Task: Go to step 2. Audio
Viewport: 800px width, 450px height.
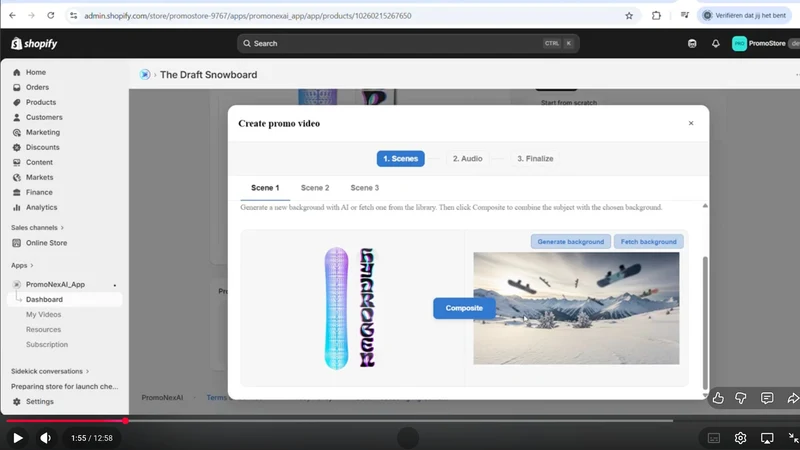Action: point(467,159)
